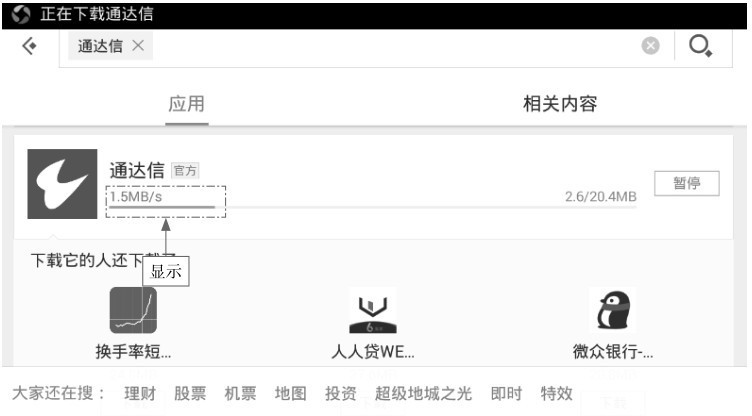Open the 微众银行 penguin app icon

pos(612,310)
